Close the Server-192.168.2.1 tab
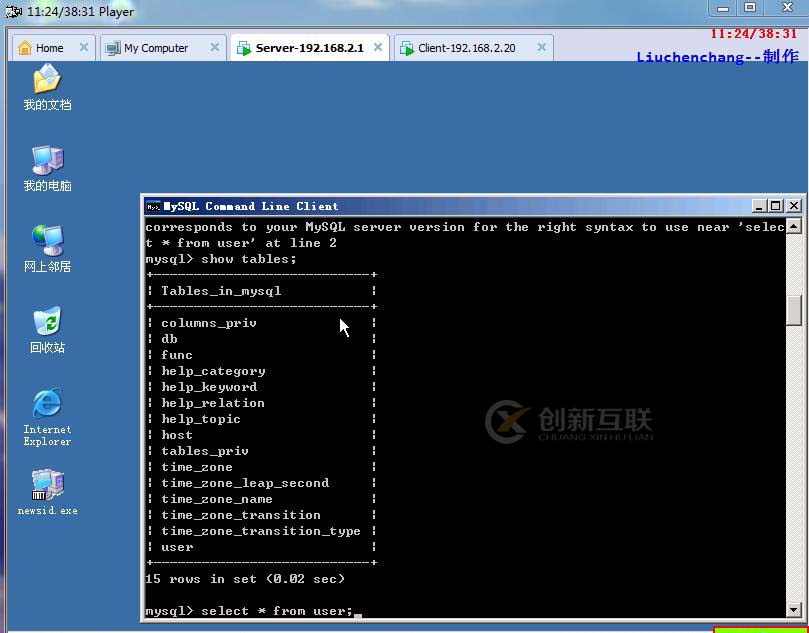Screen dimensions: 809x633 [378, 47]
